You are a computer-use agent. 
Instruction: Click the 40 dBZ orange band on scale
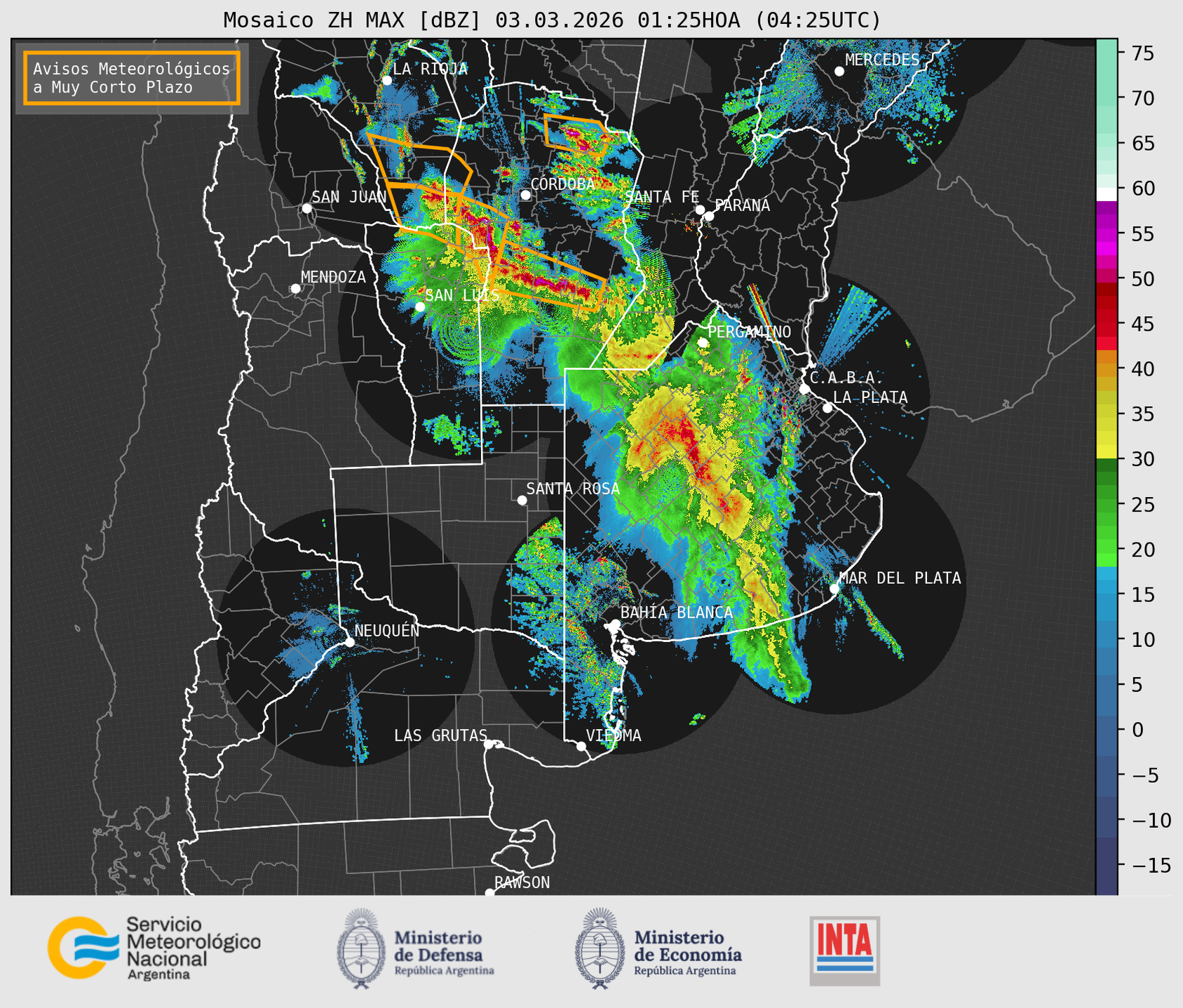click(1107, 369)
